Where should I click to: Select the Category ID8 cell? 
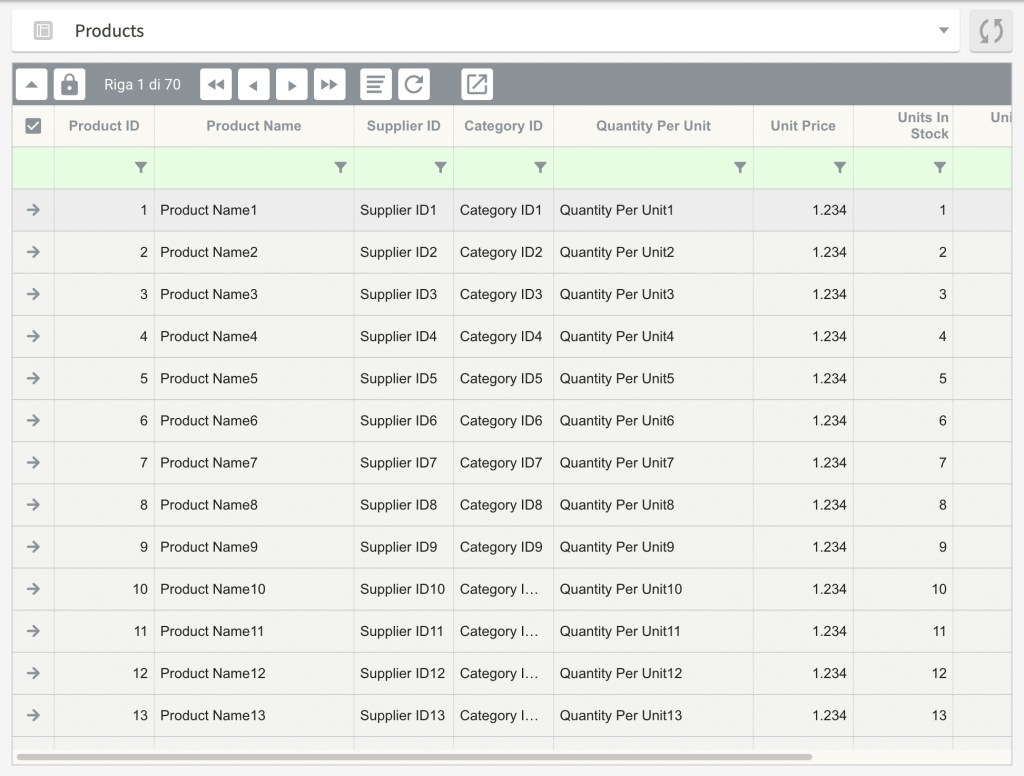(x=504, y=505)
